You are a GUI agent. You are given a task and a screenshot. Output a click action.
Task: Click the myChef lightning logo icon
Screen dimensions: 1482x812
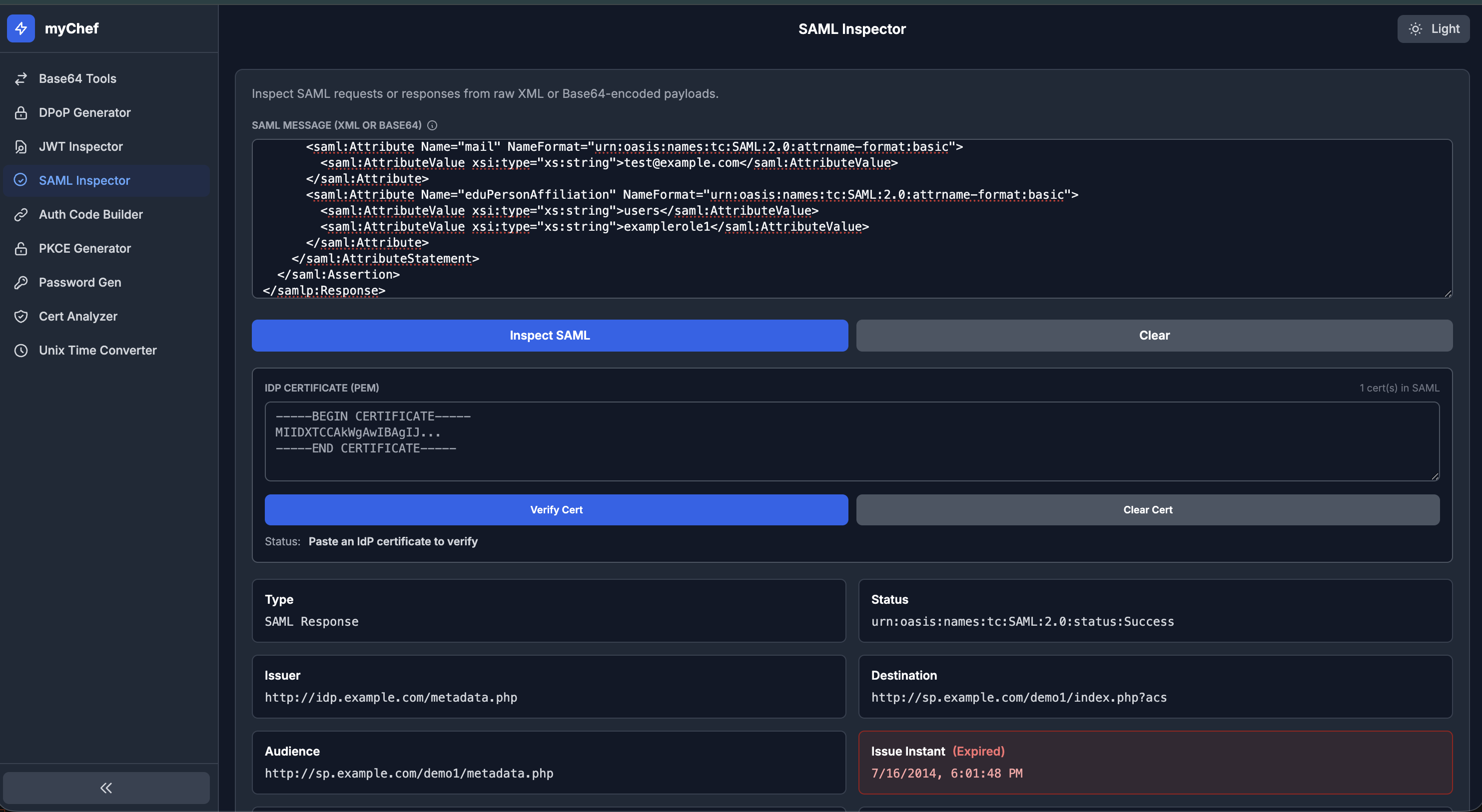(20, 28)
